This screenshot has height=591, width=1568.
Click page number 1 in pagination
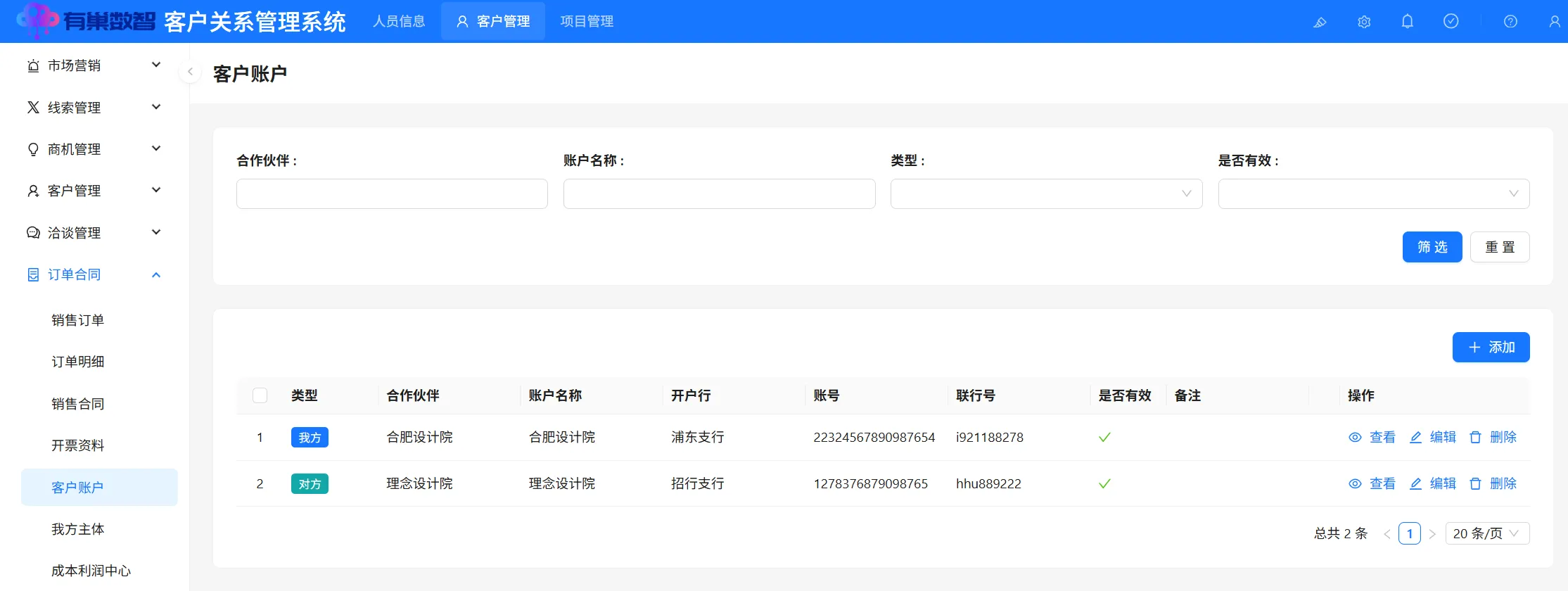click(1410, 533)
